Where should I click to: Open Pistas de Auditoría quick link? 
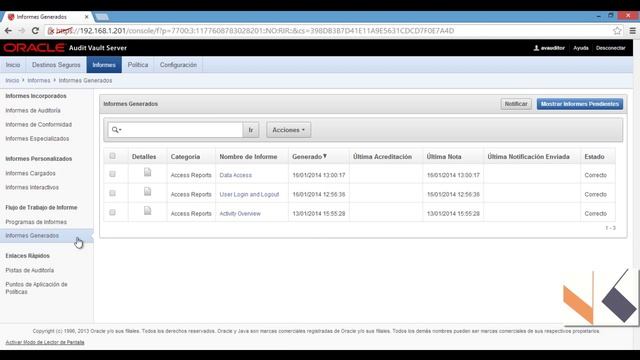coord(29,270)
